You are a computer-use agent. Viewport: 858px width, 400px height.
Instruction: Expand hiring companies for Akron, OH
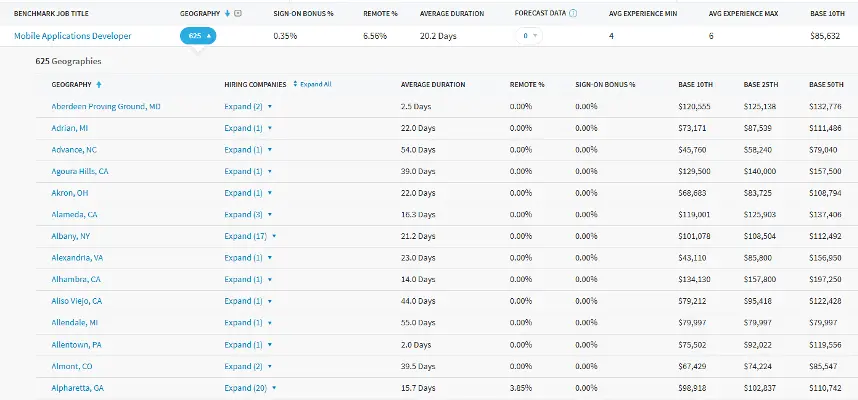coord(248,193)
